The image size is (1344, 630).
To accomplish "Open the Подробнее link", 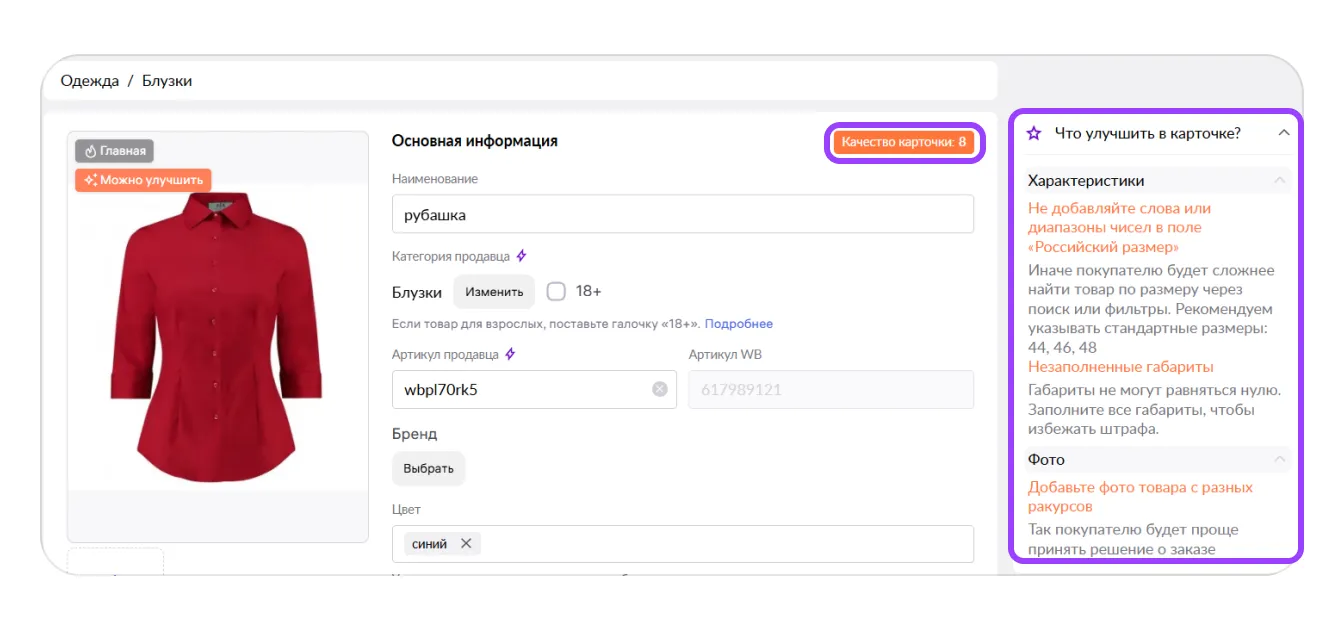I will click(x=739, y=324).
